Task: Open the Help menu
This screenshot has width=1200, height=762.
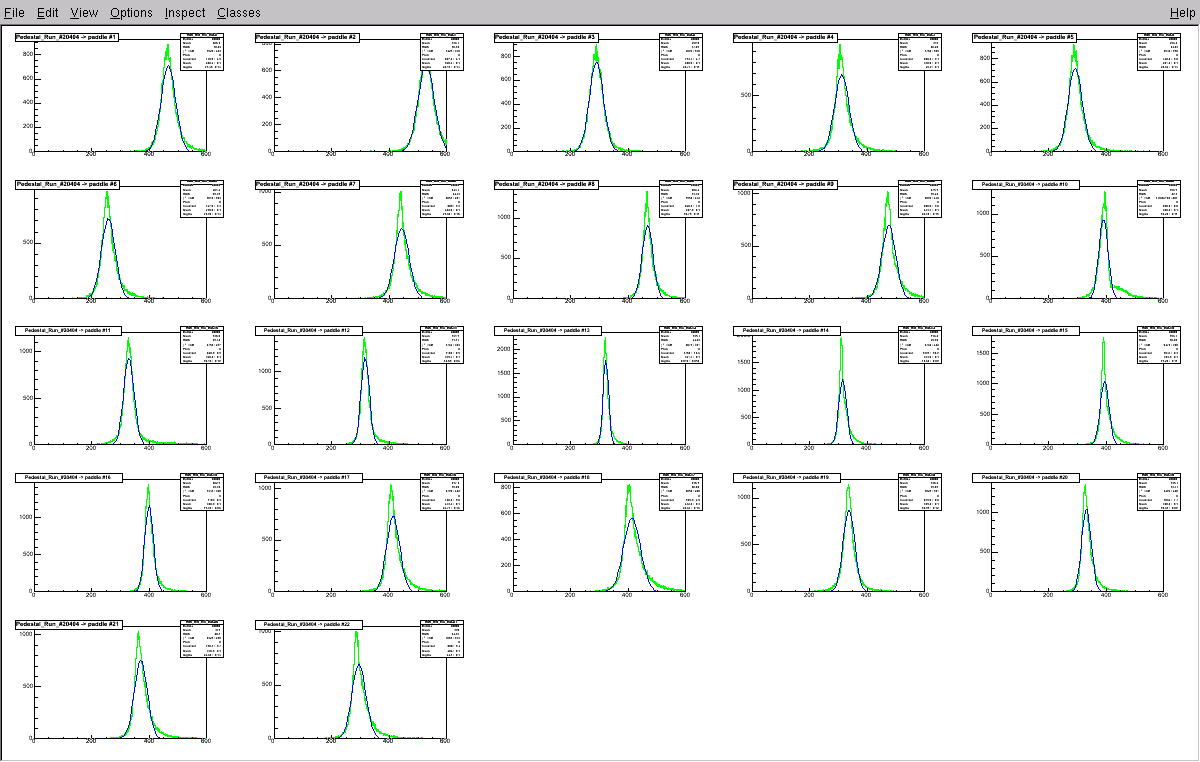Action: 1181,12
